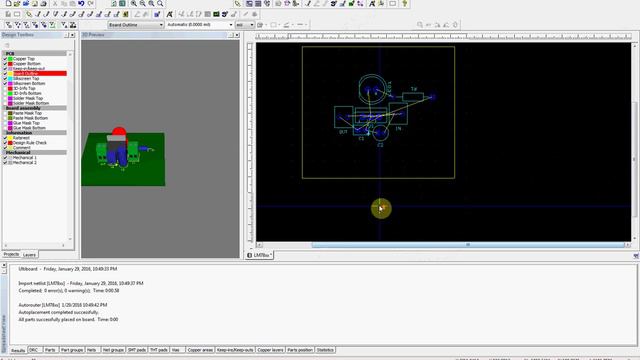The height and width of the screenshot is (360, 640).
Task: Click the 3D board model in preview
Action: [x=123, y=157]
